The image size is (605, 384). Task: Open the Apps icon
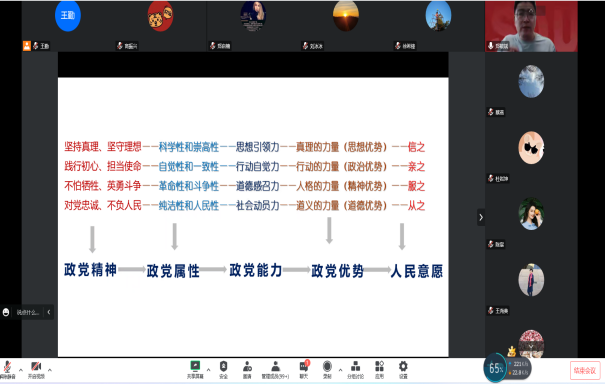pos(380,369)
